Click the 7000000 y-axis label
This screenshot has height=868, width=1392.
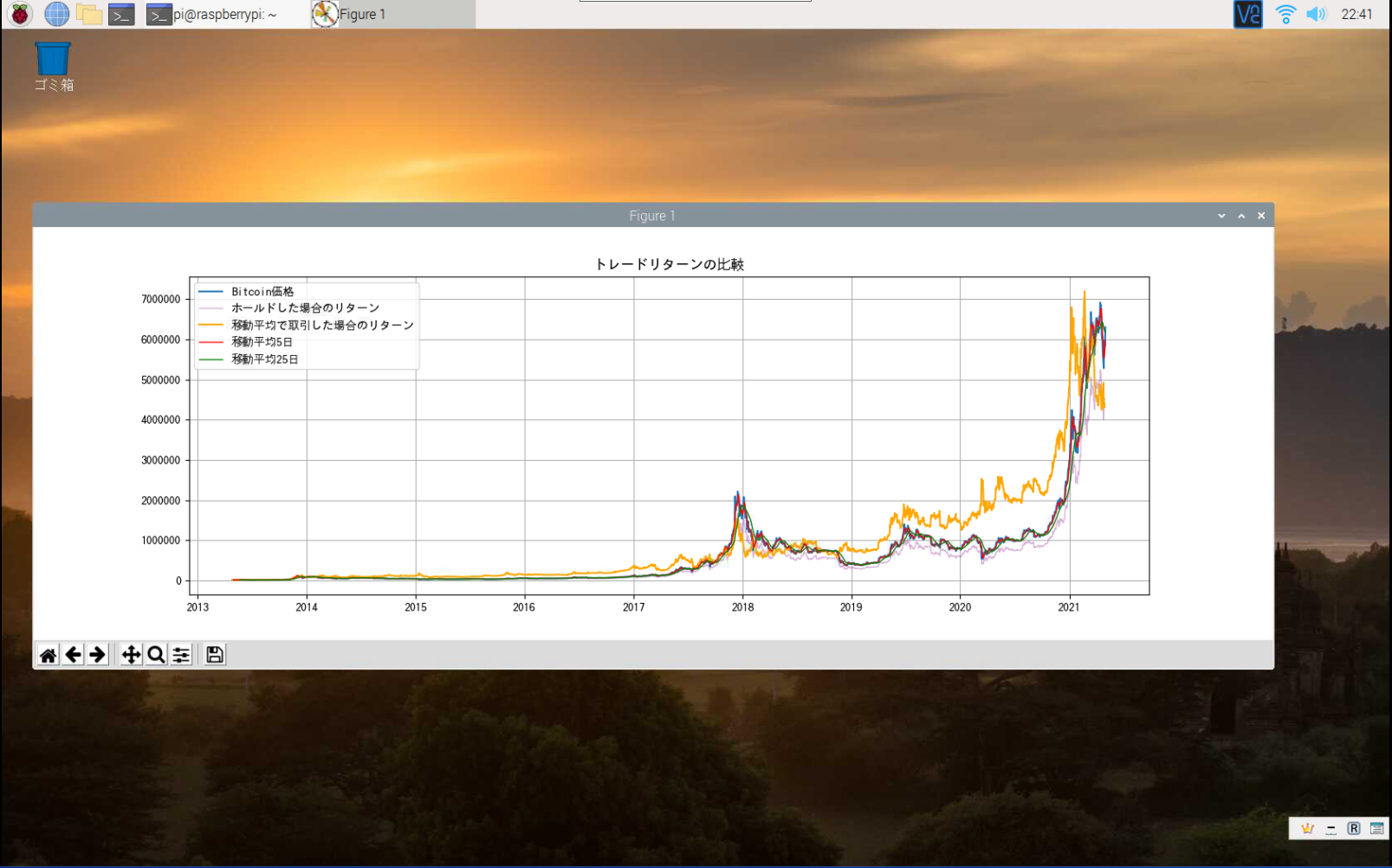point(161,300)
